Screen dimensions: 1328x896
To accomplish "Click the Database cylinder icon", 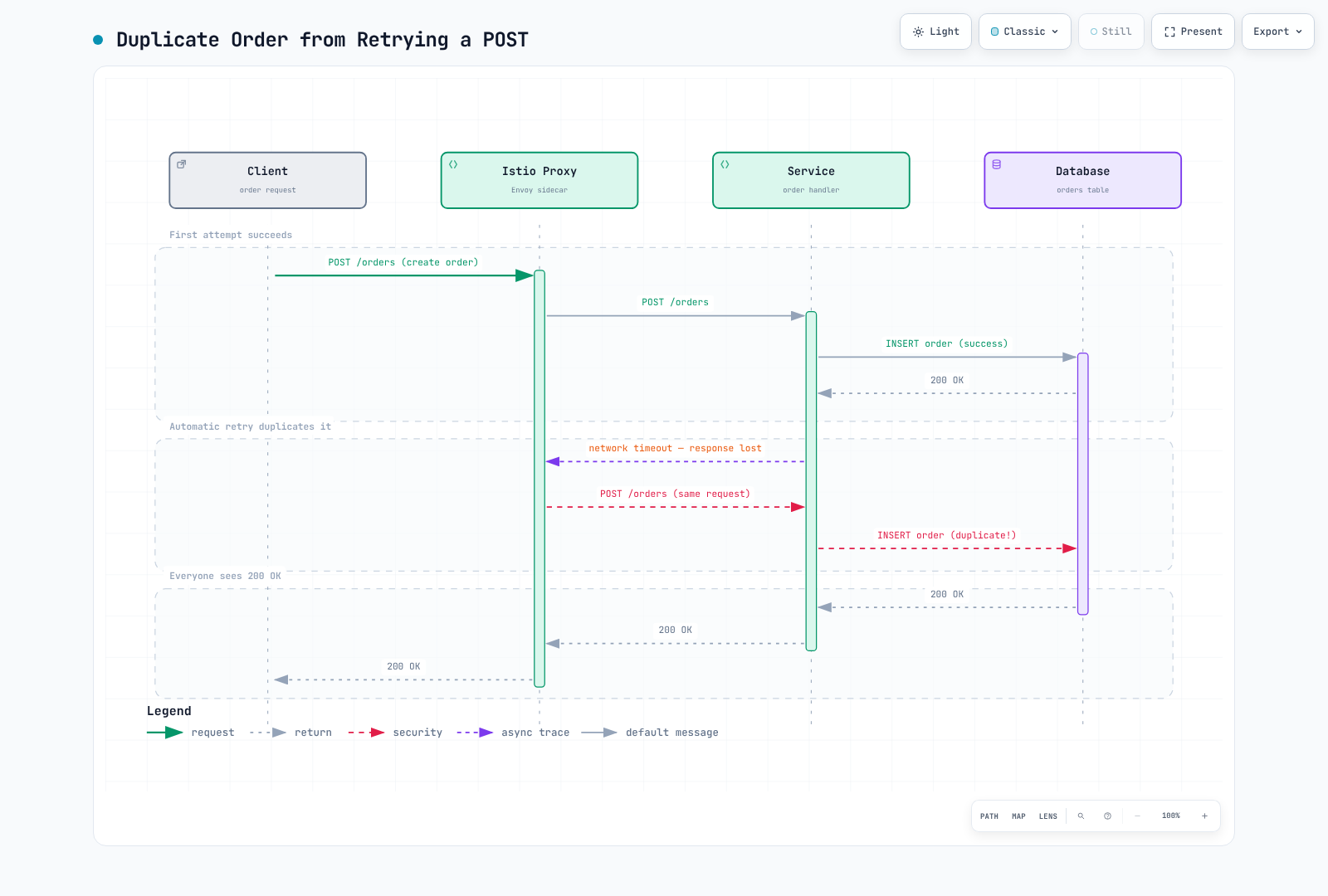I will (x=997, y=164).
